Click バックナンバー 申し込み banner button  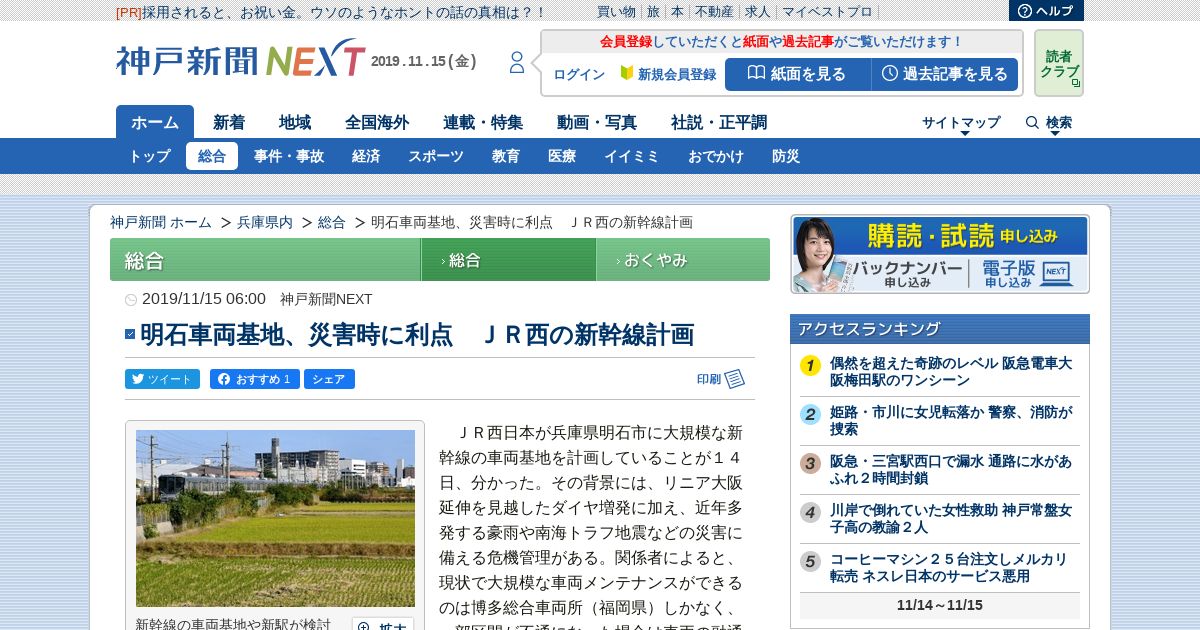point(907,274)
